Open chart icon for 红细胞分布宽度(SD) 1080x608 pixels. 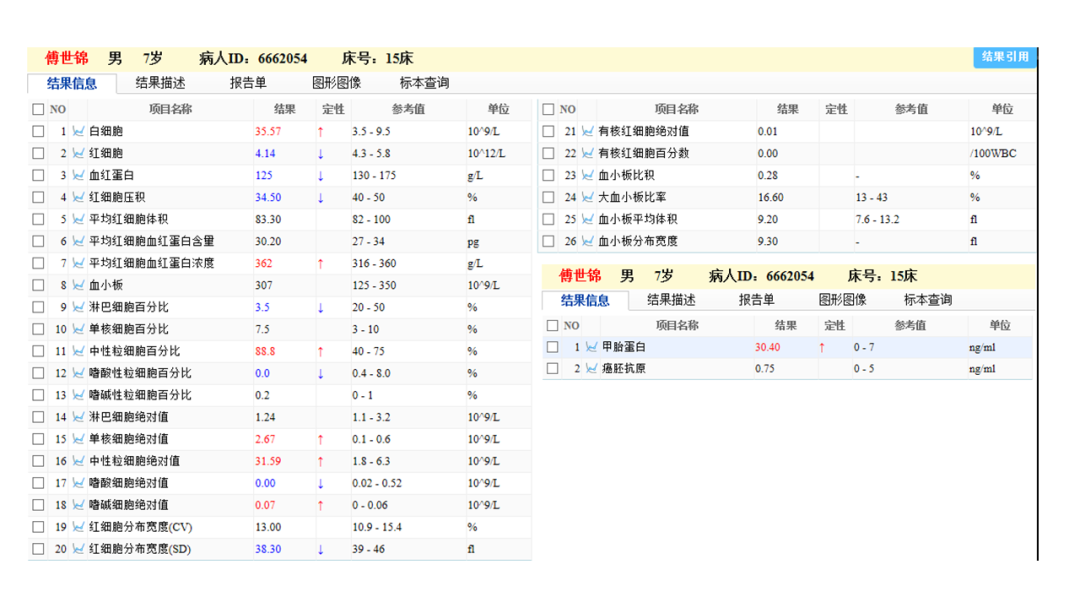[x=79, y=549]
